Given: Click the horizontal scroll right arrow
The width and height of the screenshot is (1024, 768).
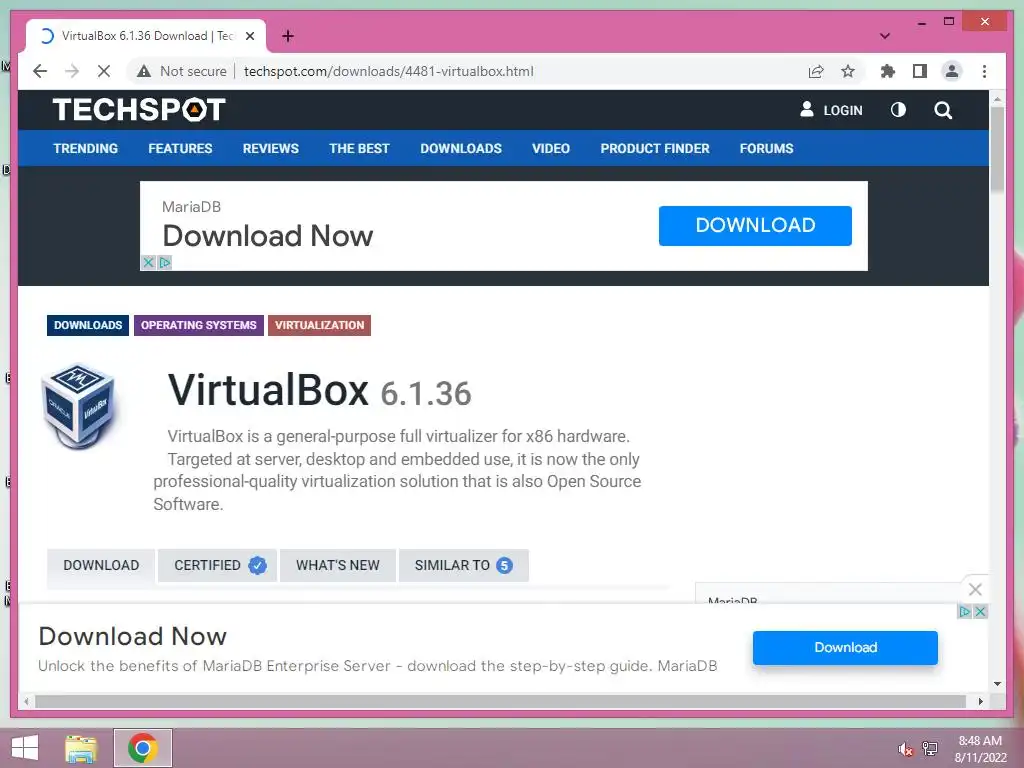Looking at the screenshot, I should 981,701.
